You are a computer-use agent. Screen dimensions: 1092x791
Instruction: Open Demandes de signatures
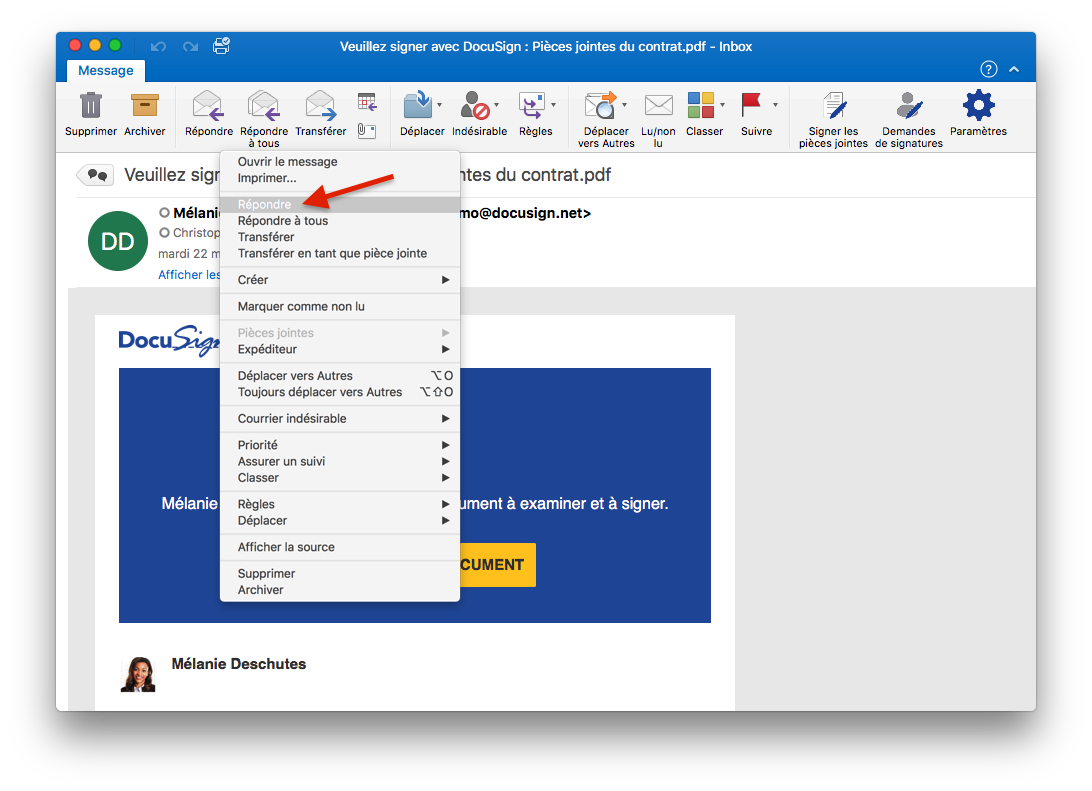pos(908,106)
